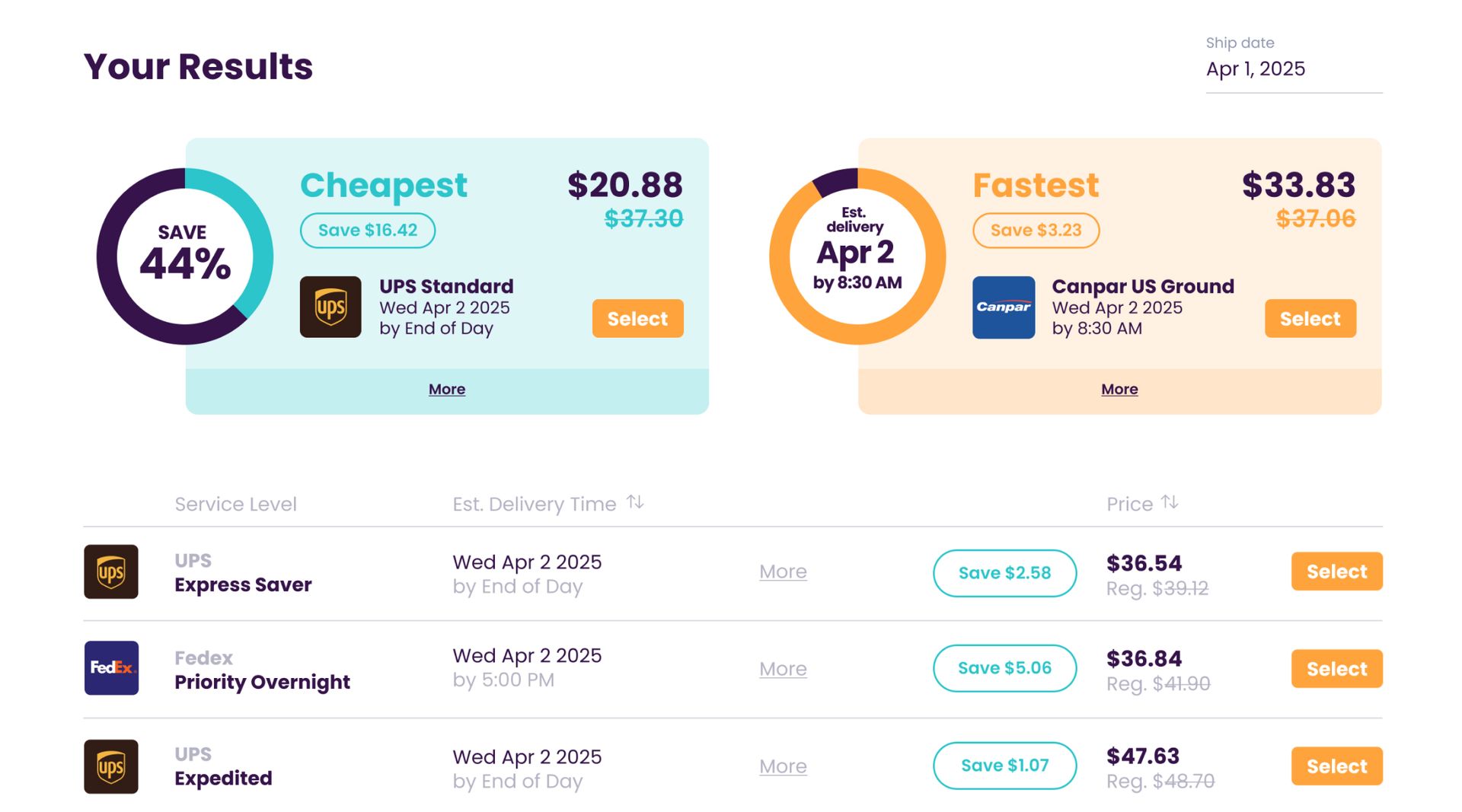Click the UPS Express Saver carrier logo
This screenshot has width=1462, height=812.
pyautogui.click(x=110, y=572)
